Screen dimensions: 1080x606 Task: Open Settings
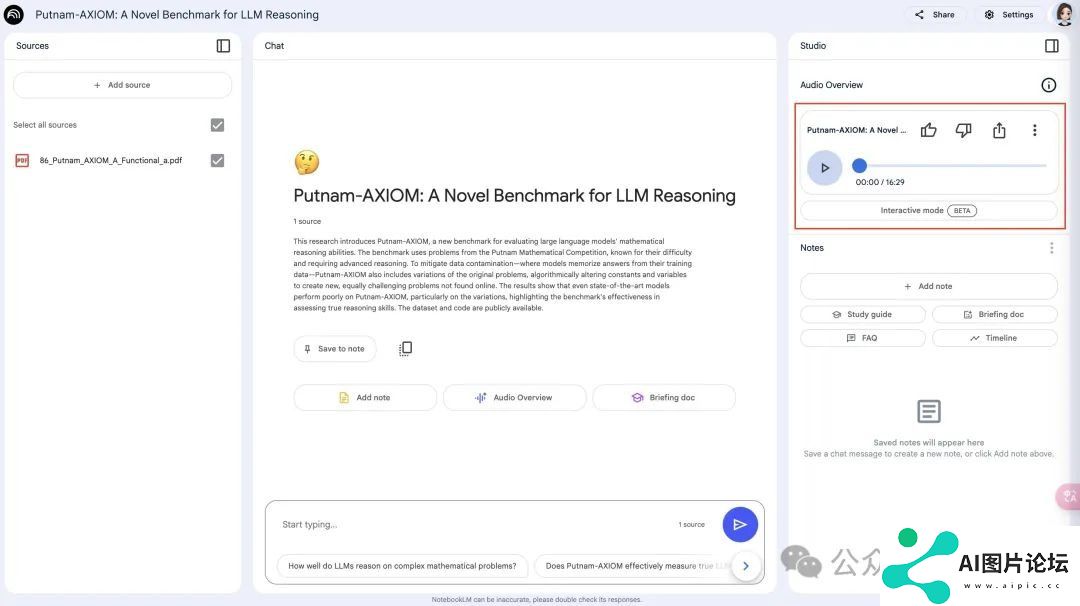1009,14
